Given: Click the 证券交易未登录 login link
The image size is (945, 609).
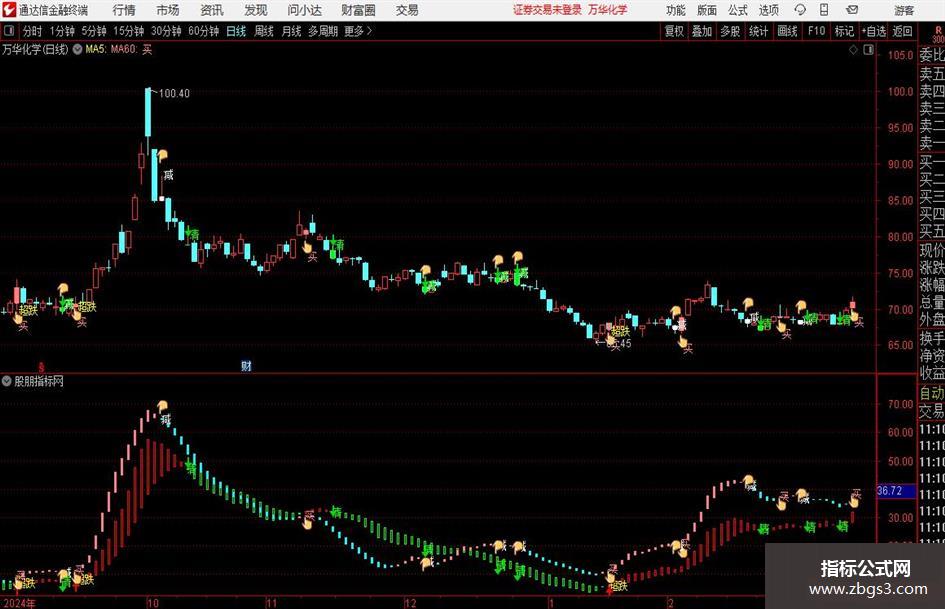Looking at the screenshot, I should 547,10.
